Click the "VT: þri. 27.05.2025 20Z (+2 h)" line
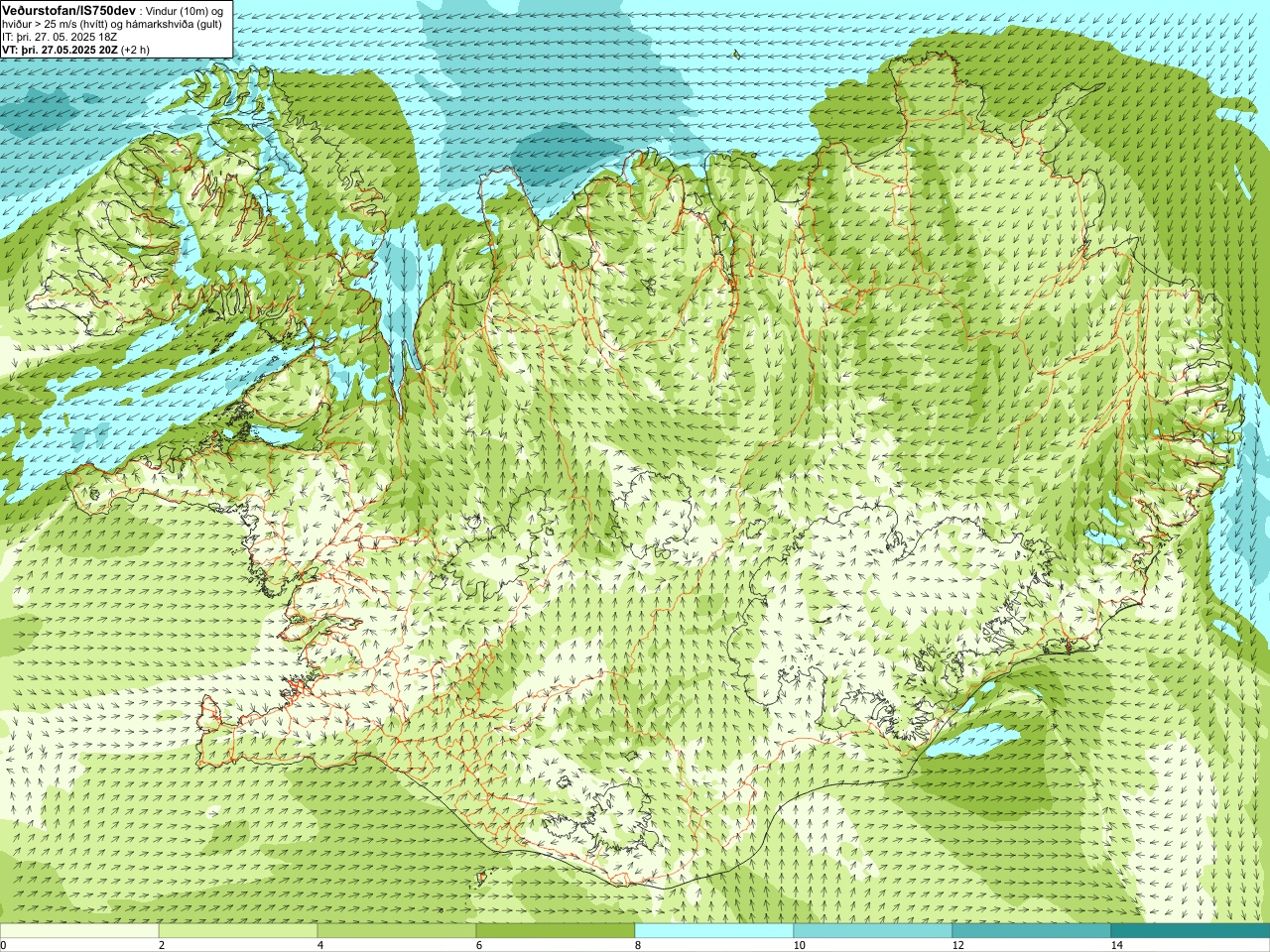Viewport: 1270px width, 952px height. click(x=75, y=50)
